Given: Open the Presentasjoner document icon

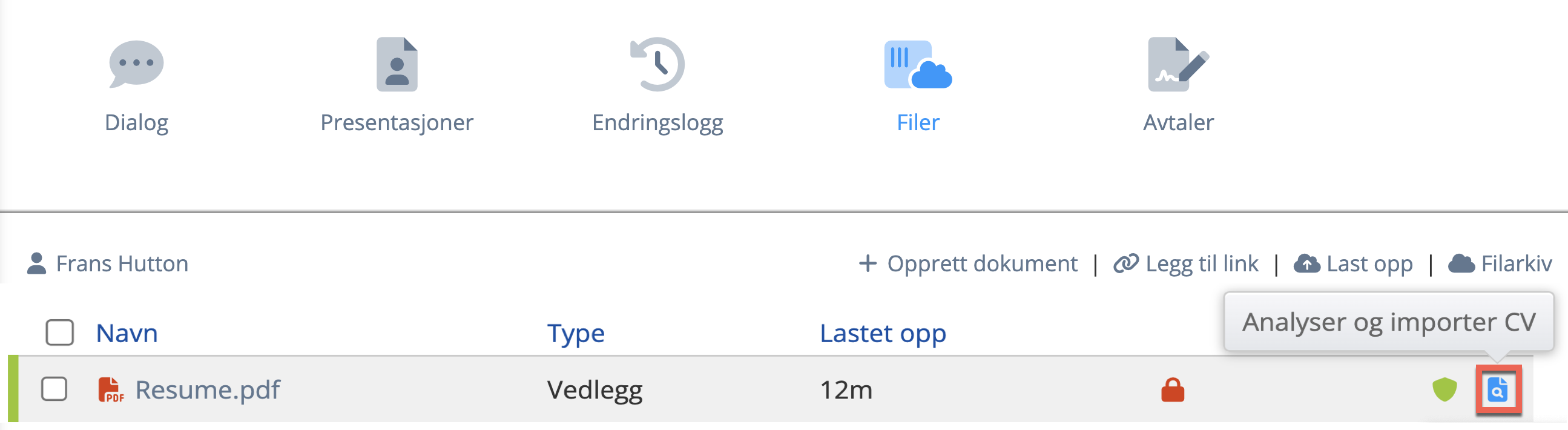Looking at the screenshot, I should (x=397, y=64).
